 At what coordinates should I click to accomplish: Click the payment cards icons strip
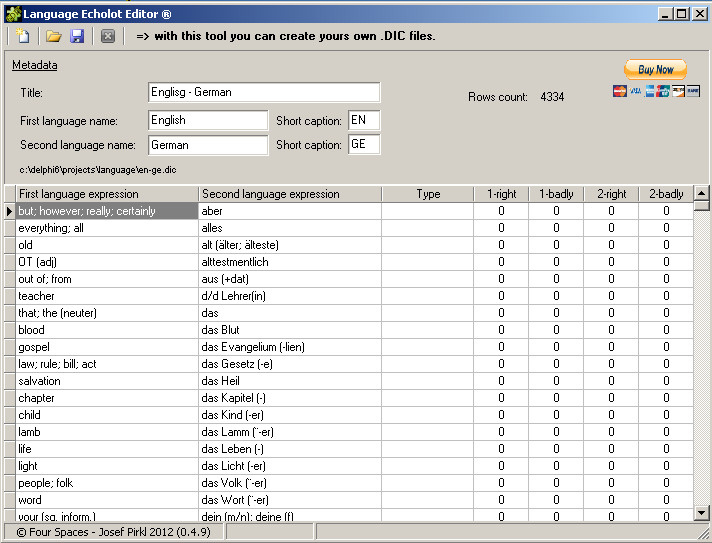(x=656, y=91)
